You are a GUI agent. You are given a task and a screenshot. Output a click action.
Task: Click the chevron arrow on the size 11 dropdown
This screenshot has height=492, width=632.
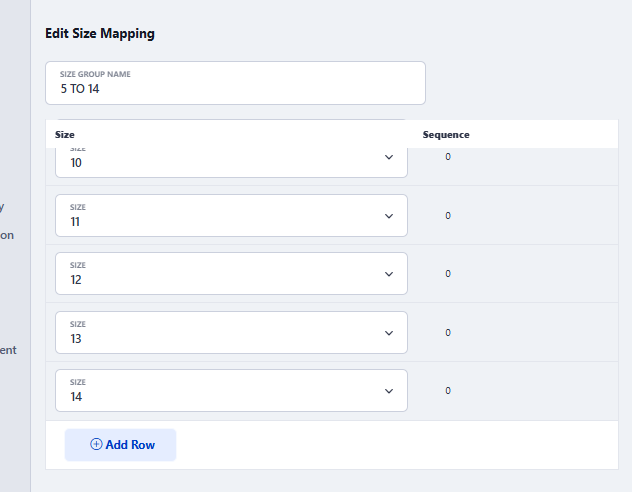coord(389,216)
